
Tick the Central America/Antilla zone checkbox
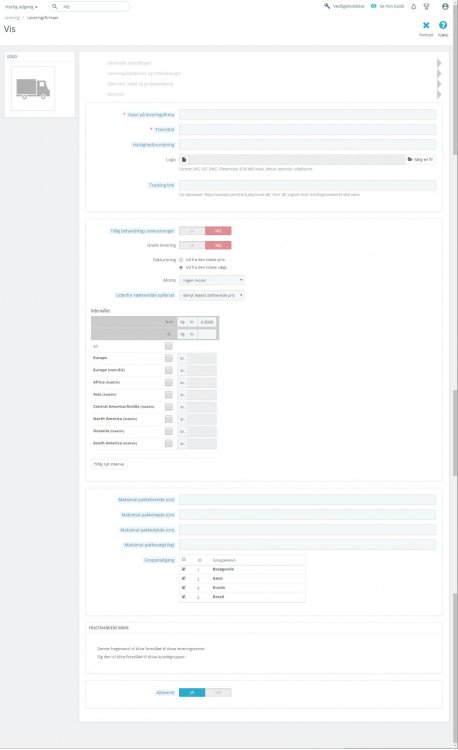pos(169,407)
